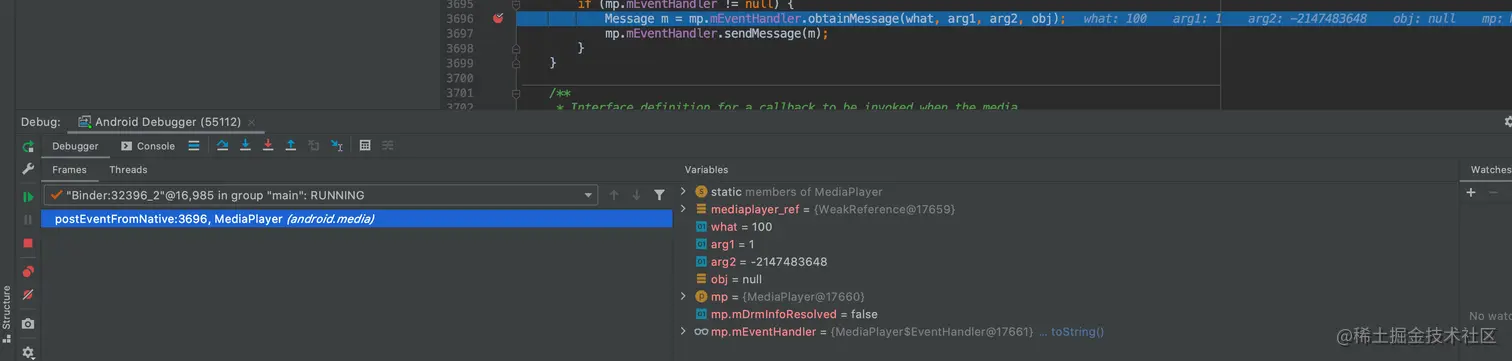Step out of current method

coord(291,146)
